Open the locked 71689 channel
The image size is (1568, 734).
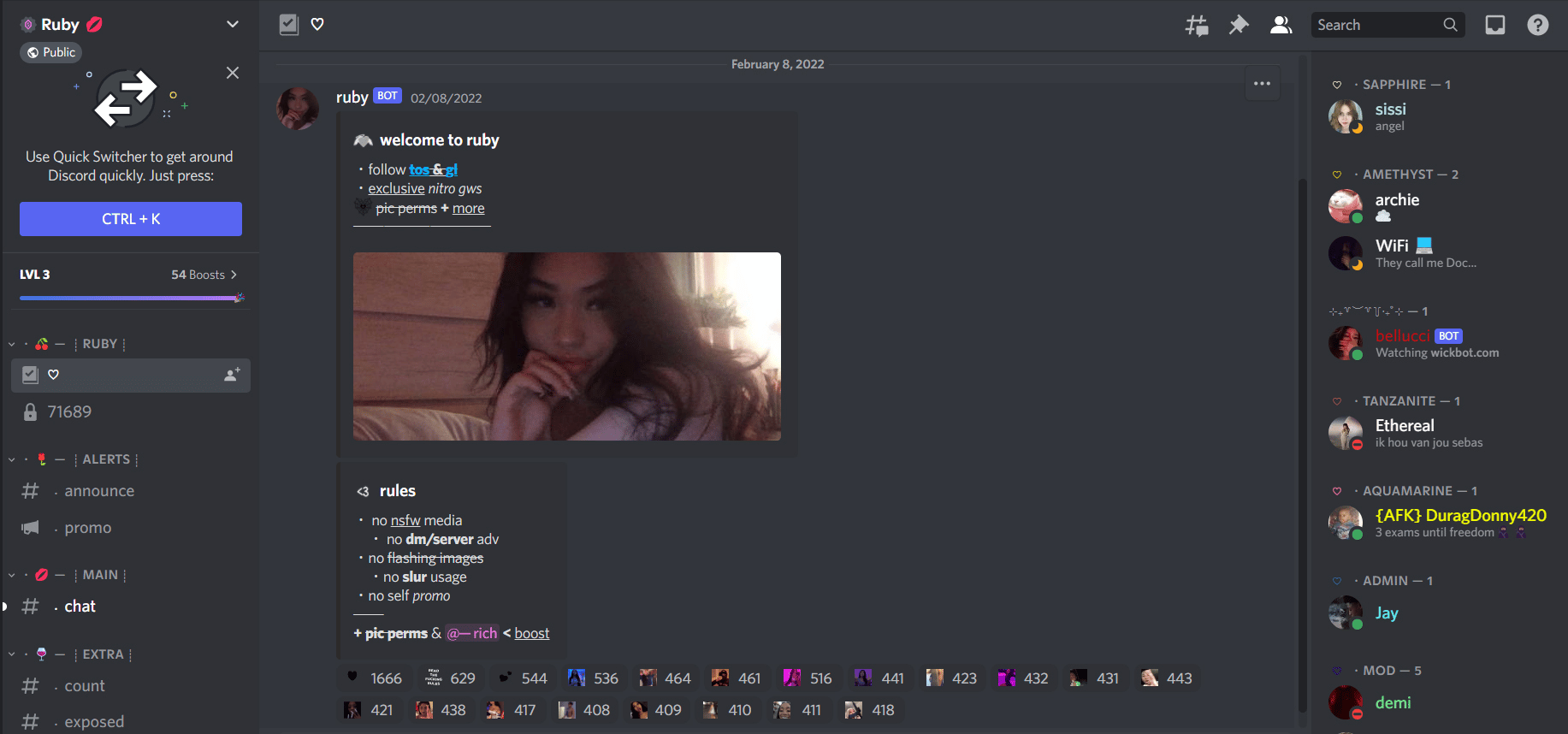pyautogui.click(x=131, y=412)
